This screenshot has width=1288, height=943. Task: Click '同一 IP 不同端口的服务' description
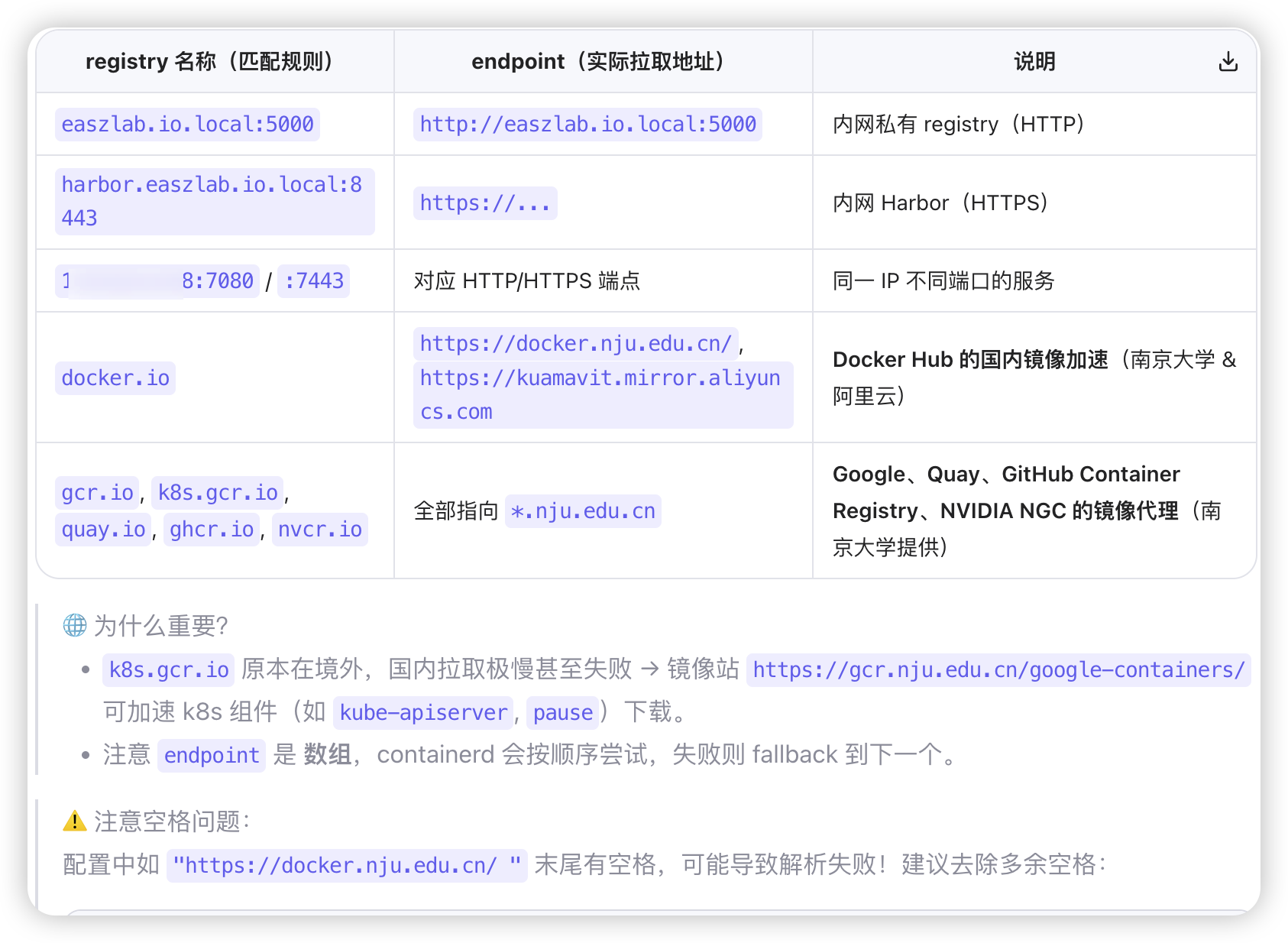[x=943, y=280]
